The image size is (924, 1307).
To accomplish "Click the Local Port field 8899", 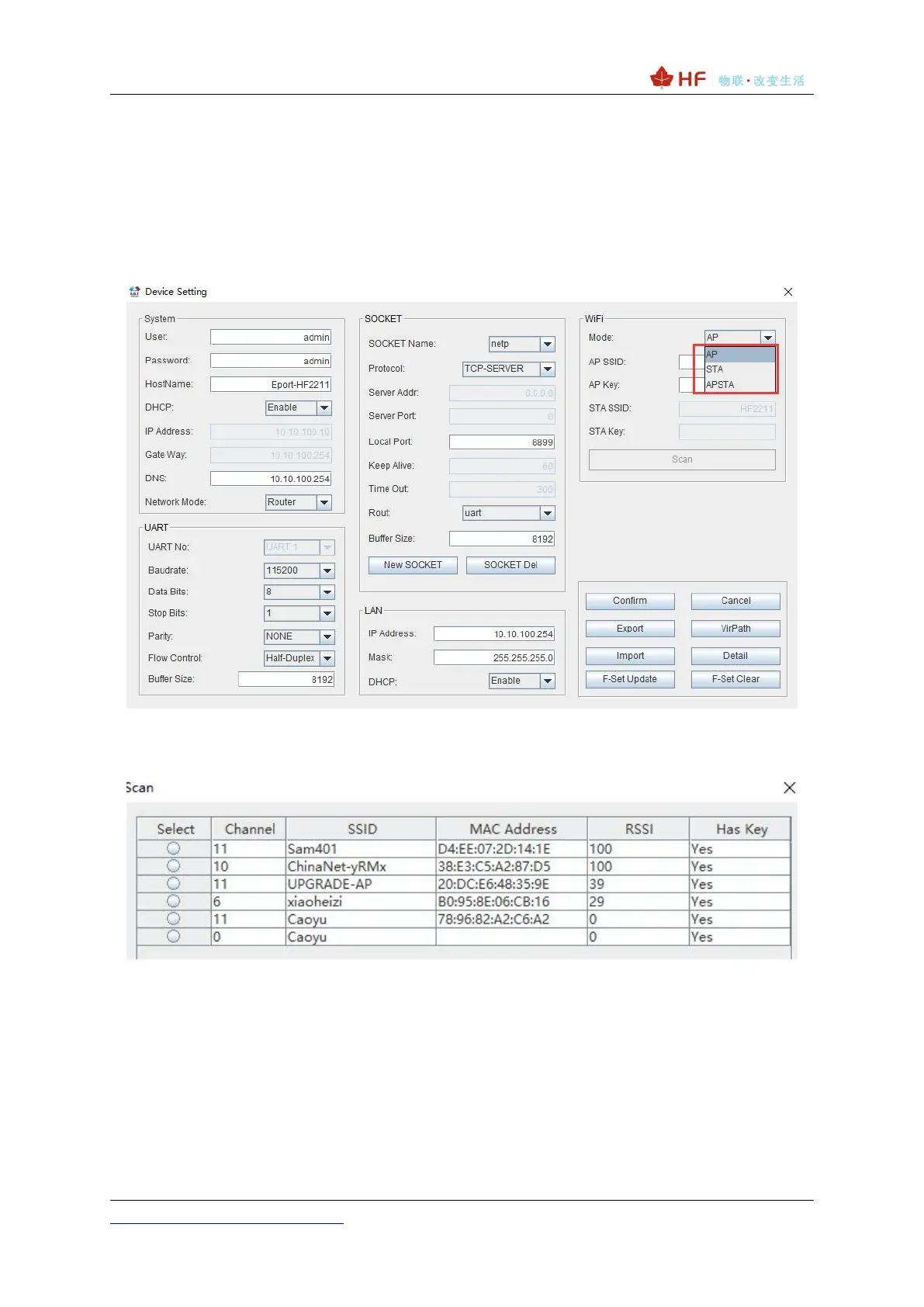I will 502,442.
